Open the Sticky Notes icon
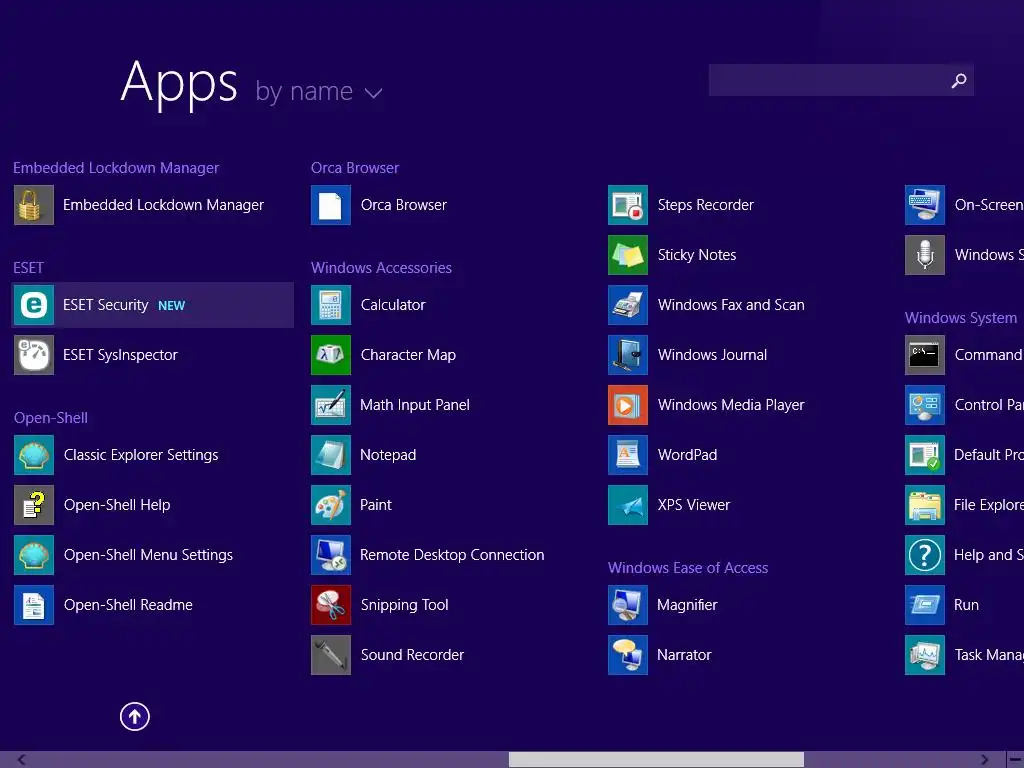This screenshot has width=1024, height=768. 628,255
